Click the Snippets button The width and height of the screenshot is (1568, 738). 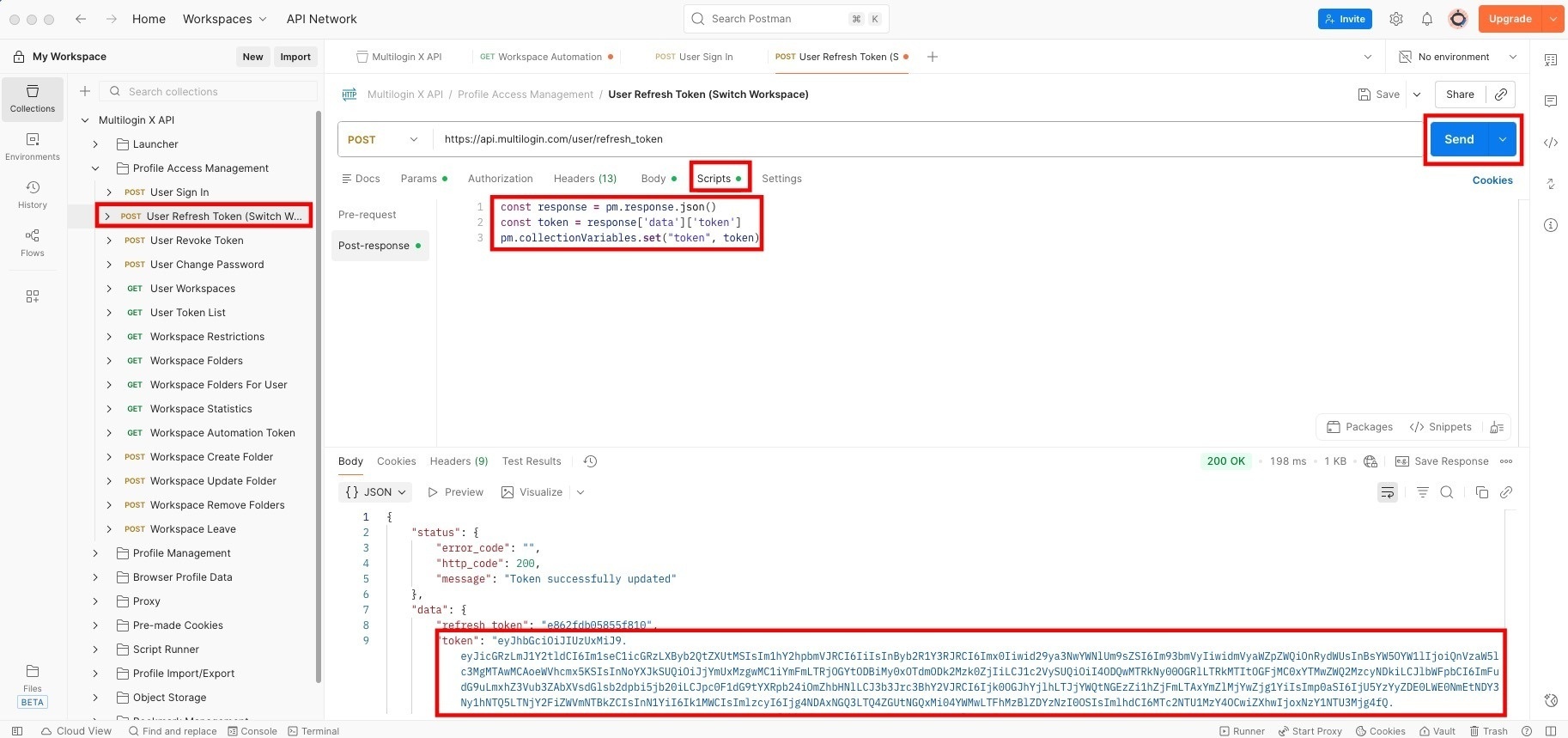(x=1441, y=427)
